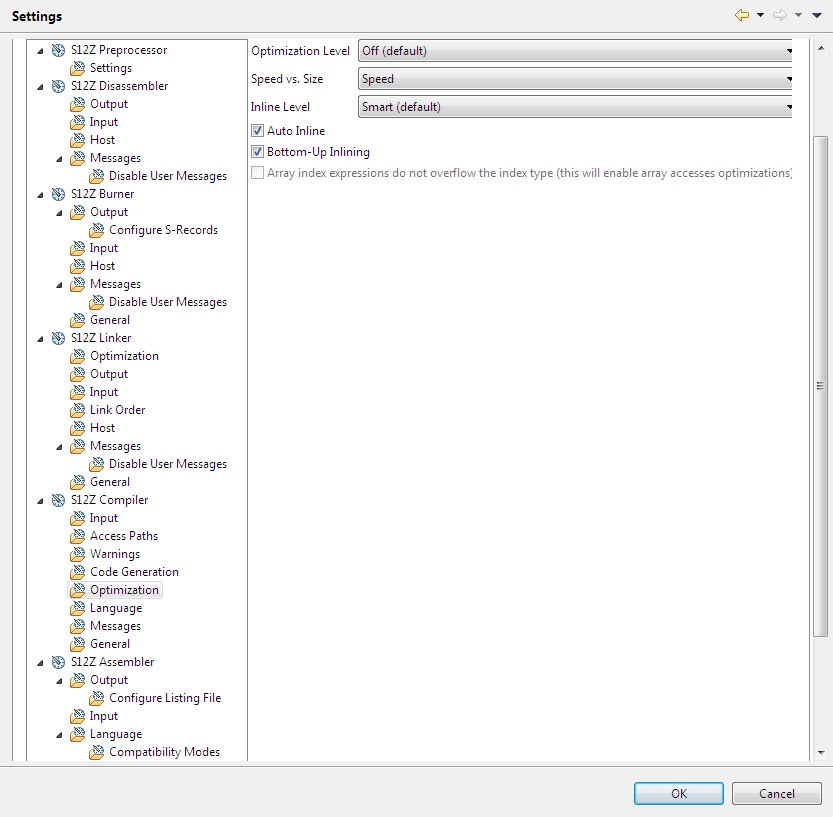Open the view menu dropdown arrow
This screenshot has width=833, height=817.
(x=817, y=15)
